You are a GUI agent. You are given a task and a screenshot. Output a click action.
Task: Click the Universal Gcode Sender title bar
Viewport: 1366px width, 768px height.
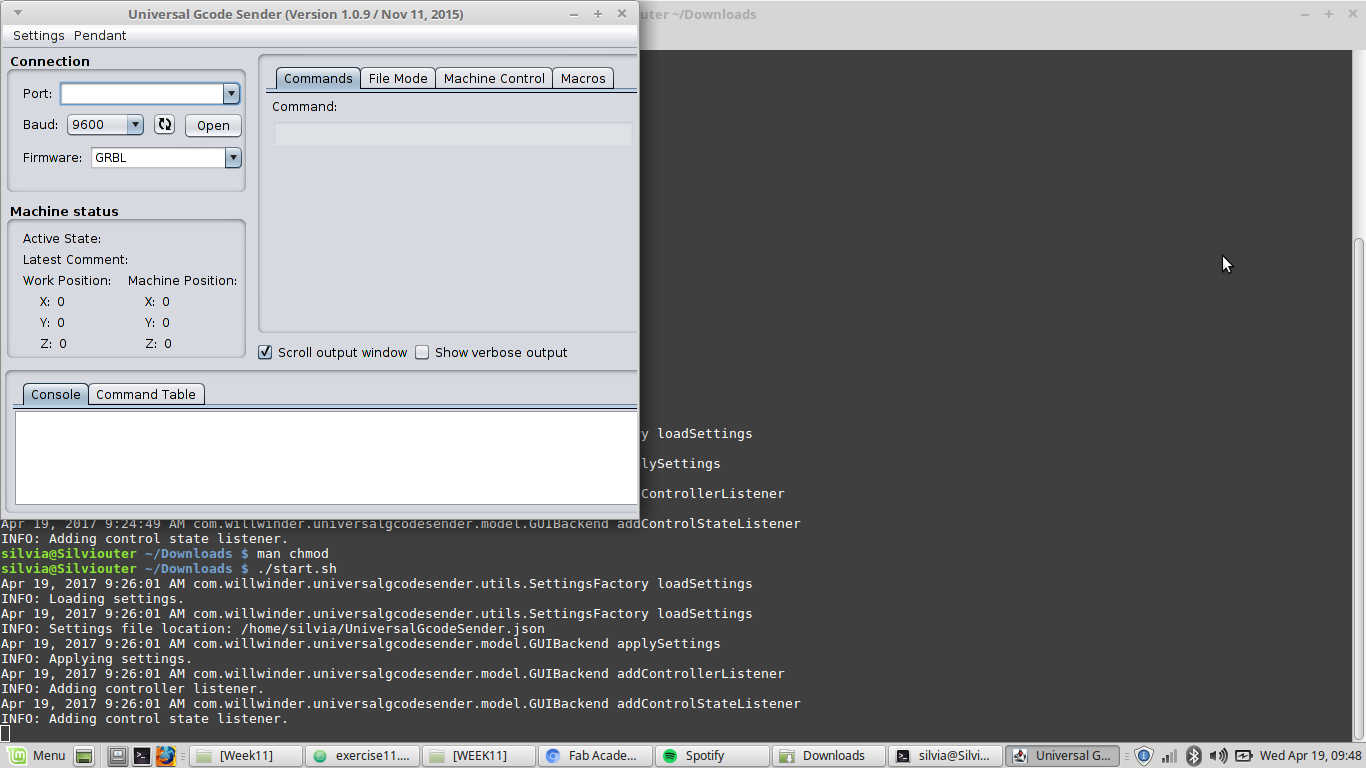[295, 14]
